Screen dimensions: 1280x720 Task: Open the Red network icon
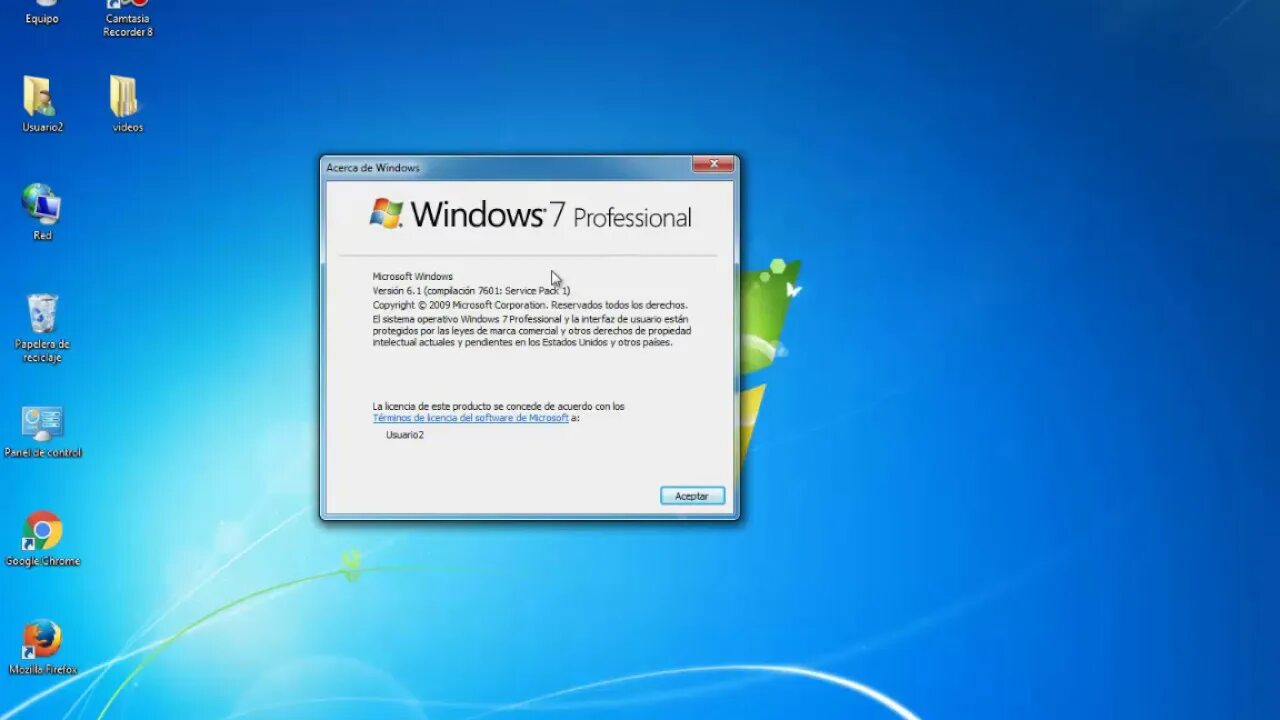coord(42,212)
